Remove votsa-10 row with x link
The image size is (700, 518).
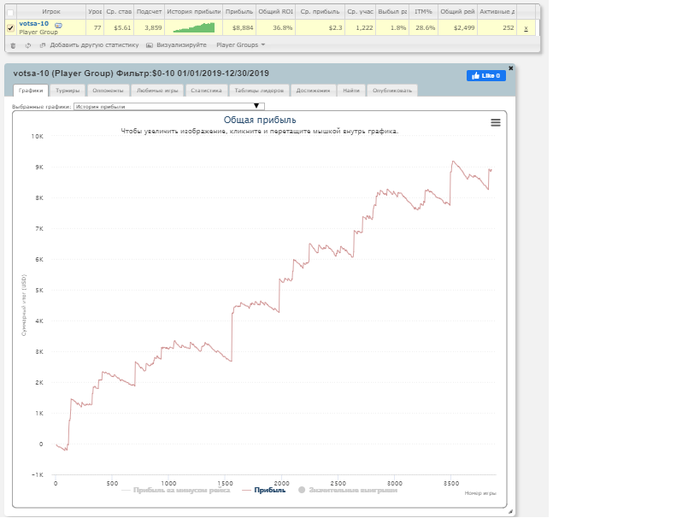(x=526, y=28)
